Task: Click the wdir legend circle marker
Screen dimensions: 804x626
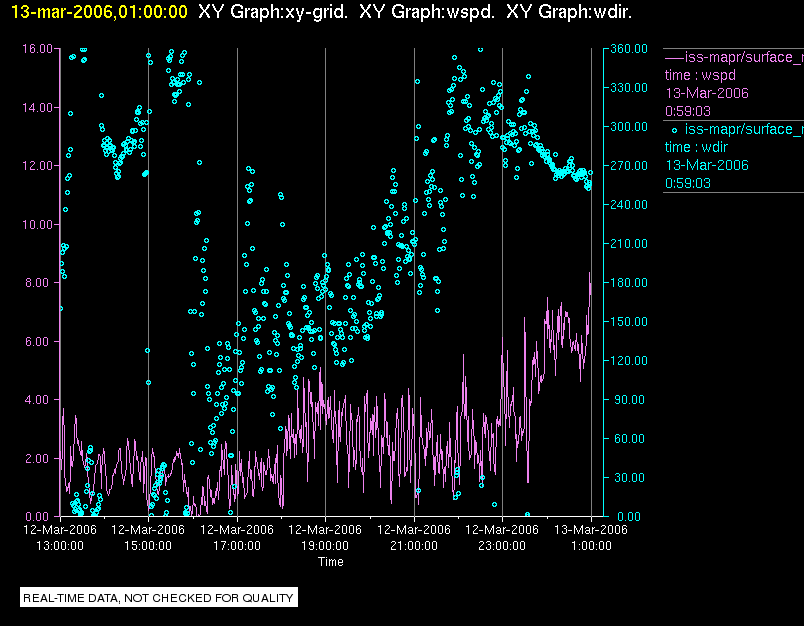Action: (x=674, y=130)
